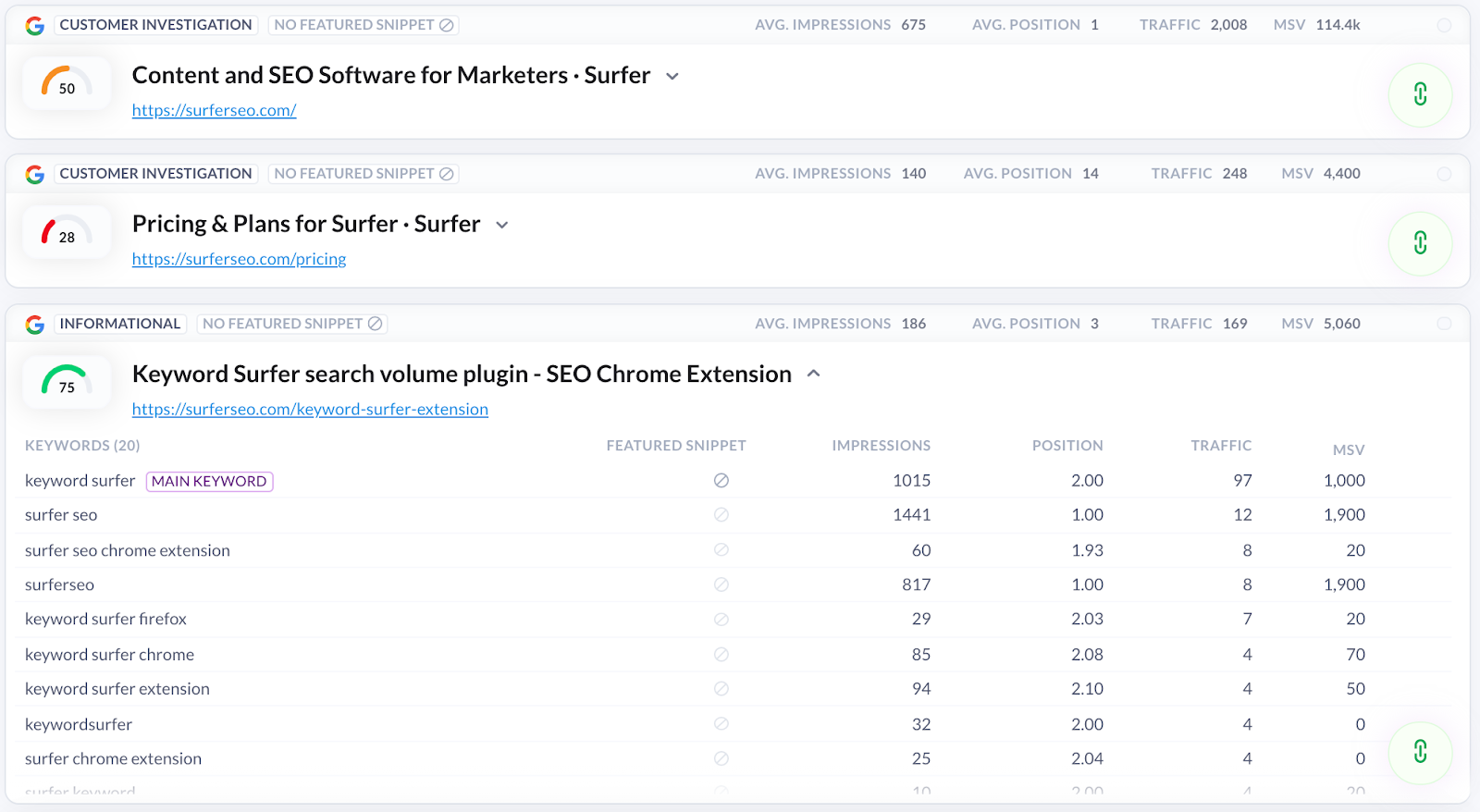This screenshot has width=1480, height=812.
Task: Click the Avg. Impressions 186 value
Action: point(914,324)
